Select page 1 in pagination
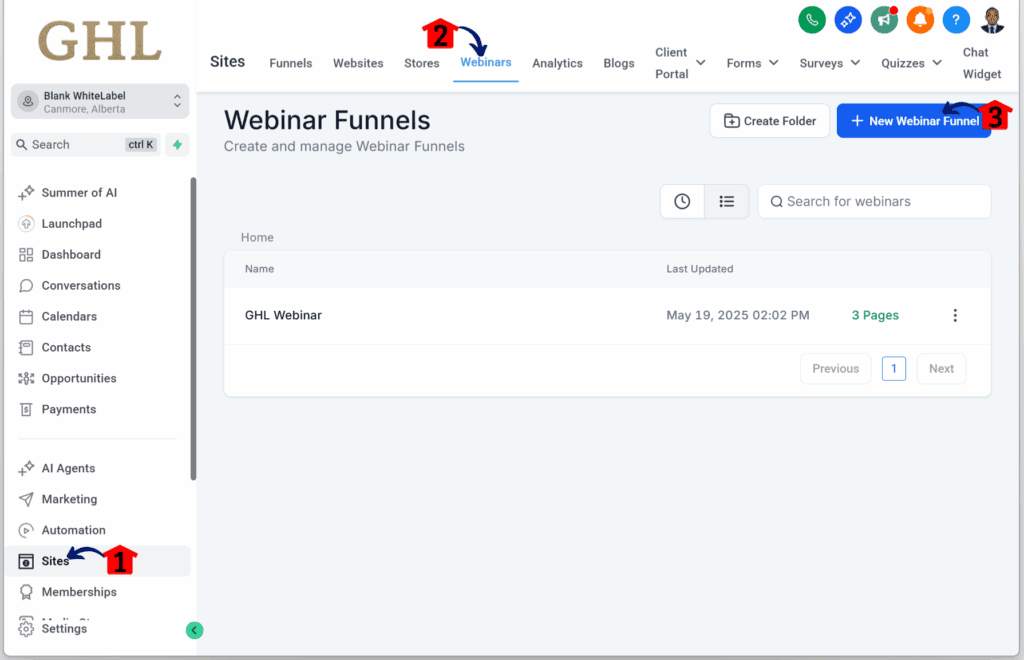 [893, 369]
